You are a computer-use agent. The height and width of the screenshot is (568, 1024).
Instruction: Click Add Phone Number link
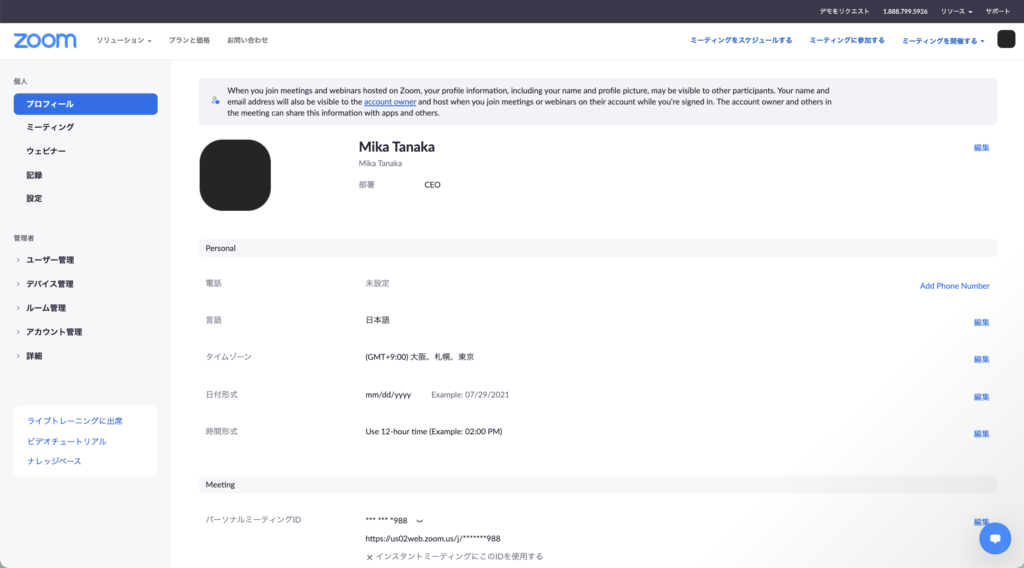(x=954, y=286)
